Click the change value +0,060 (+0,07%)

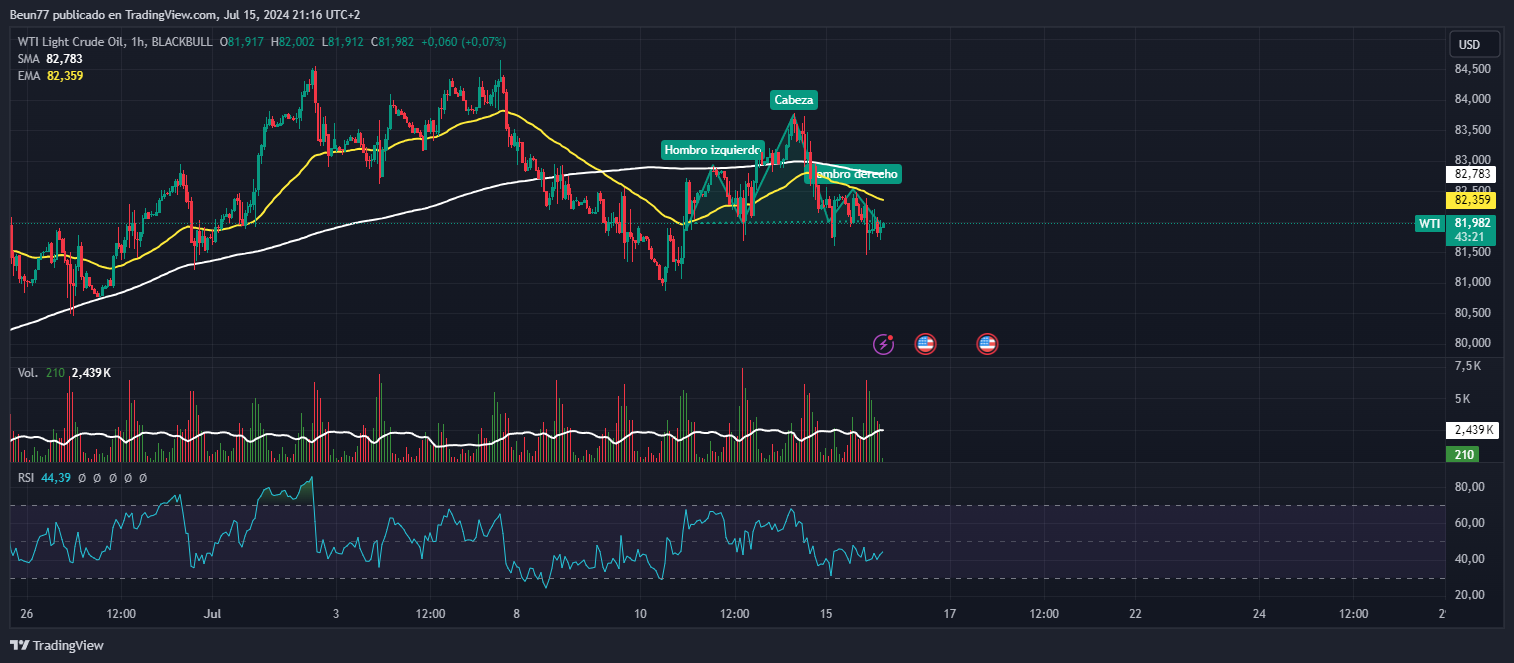point(464,42)
